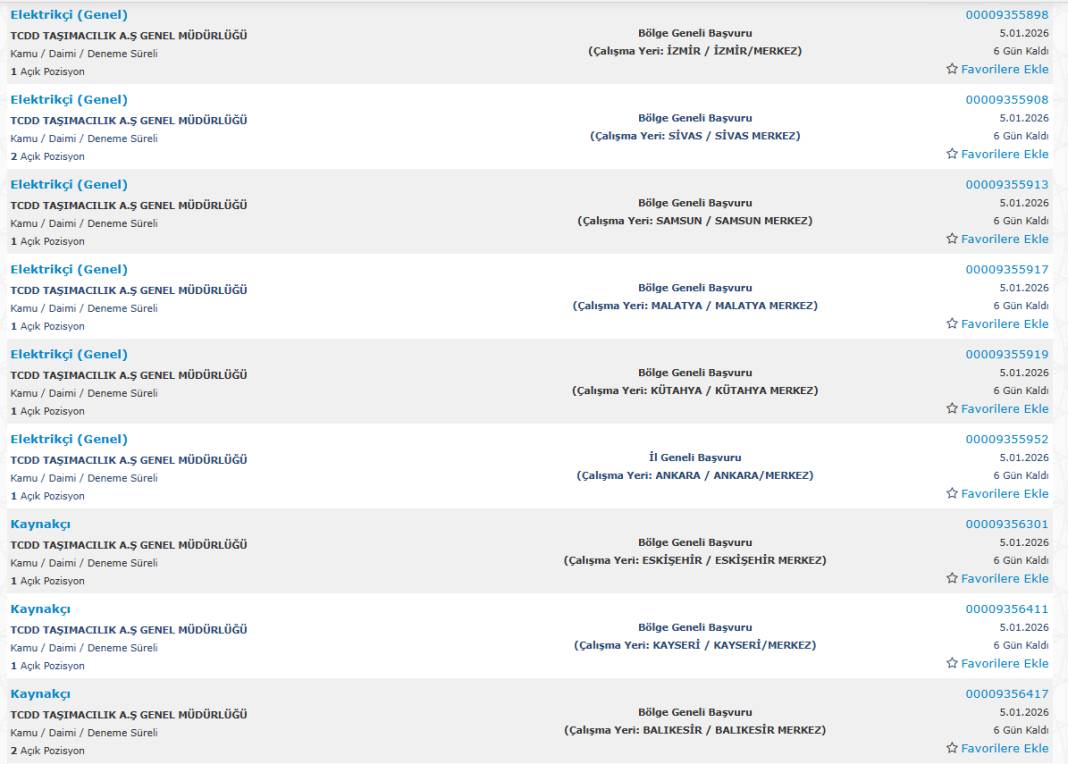Image resolution: width=1068 pixels, height=764 pixels.
Task: Click listing number link 00009356301
Action: click(1006, 524)
